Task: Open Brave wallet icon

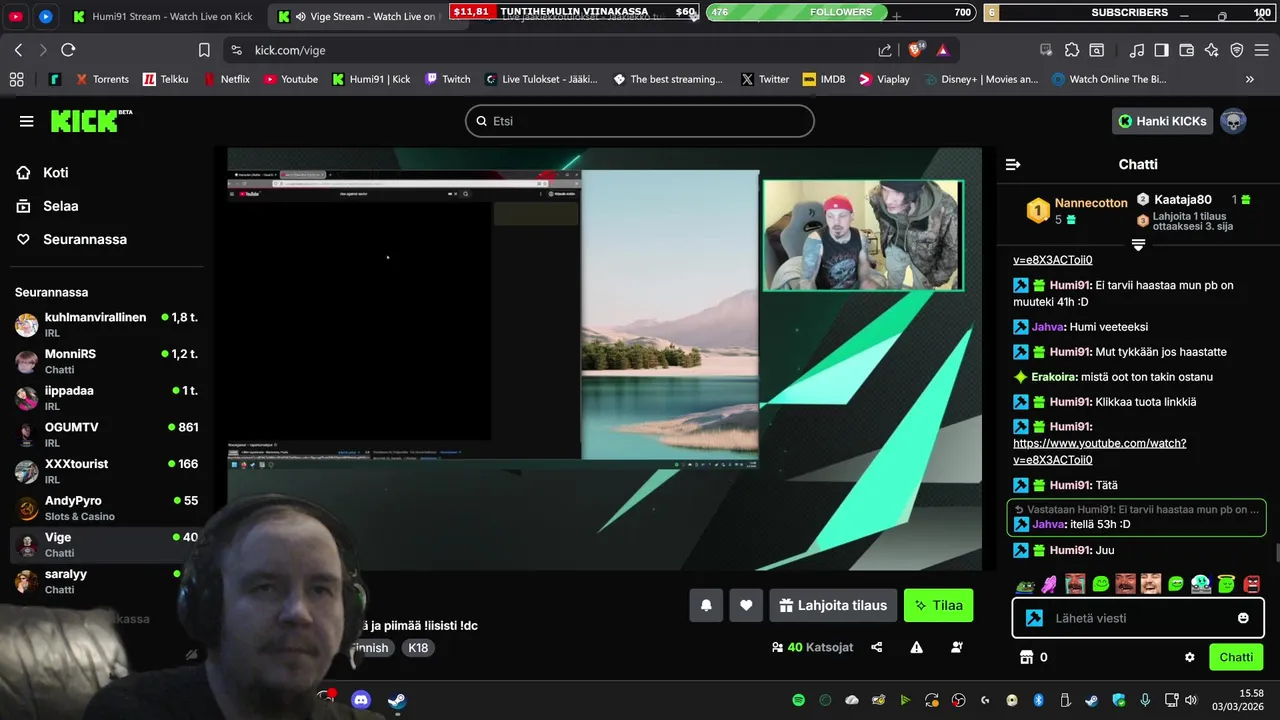Action: pyautogui.click(x=1187, y=50)
